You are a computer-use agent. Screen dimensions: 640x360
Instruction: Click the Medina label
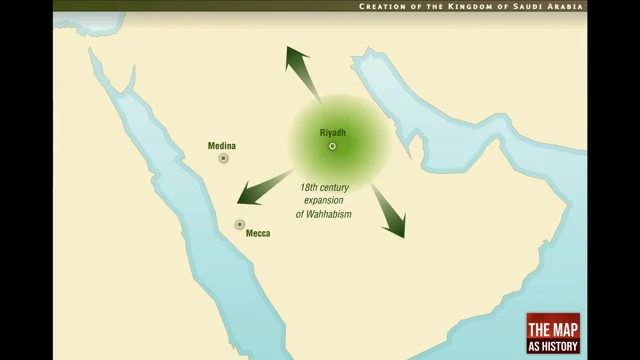point(222,146)
